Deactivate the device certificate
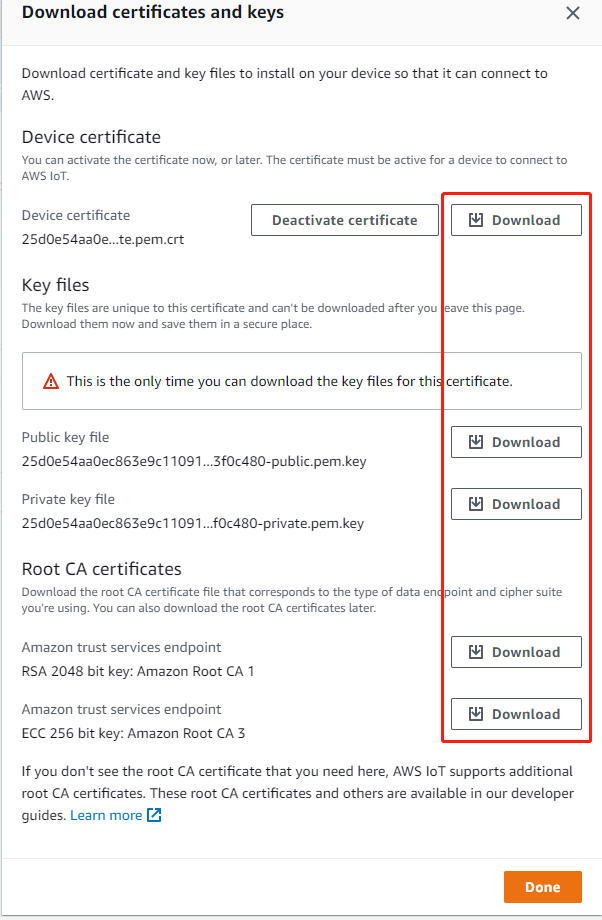602x920 pixels. pos(344,220)
